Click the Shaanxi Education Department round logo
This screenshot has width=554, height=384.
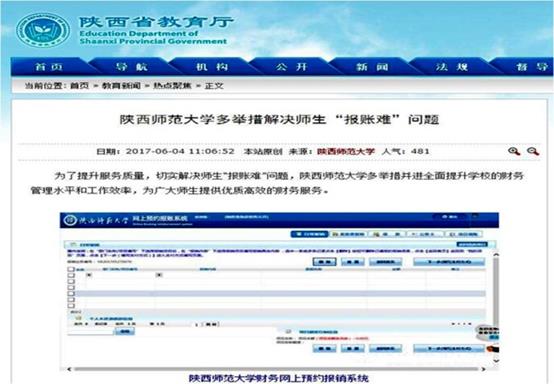(x=43, y=30)
